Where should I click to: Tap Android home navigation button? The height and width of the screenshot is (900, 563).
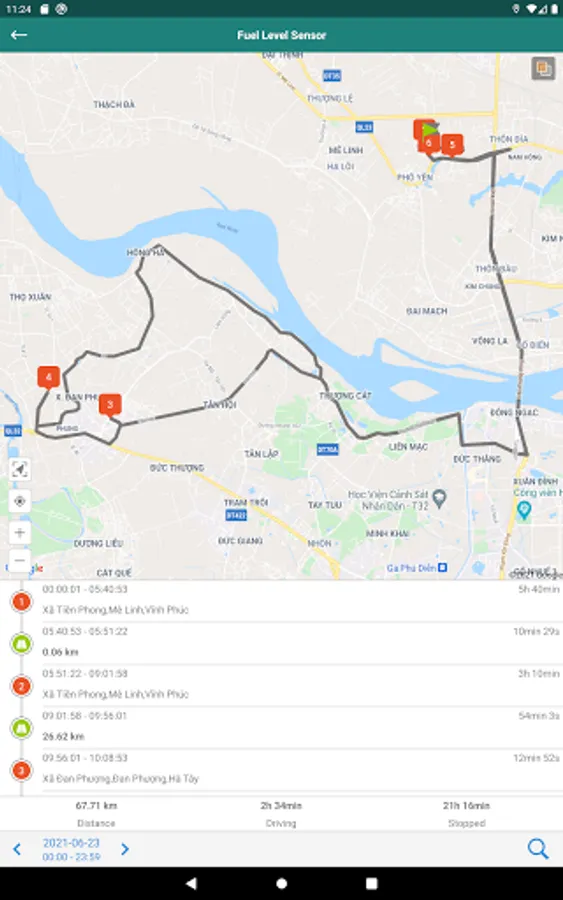pos(281,883)
